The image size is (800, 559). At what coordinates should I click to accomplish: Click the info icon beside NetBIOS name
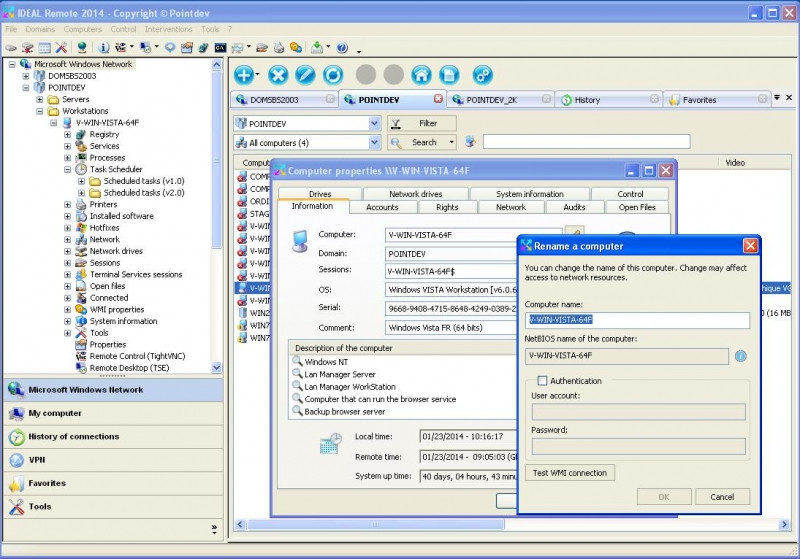click(x=741, y=356)
